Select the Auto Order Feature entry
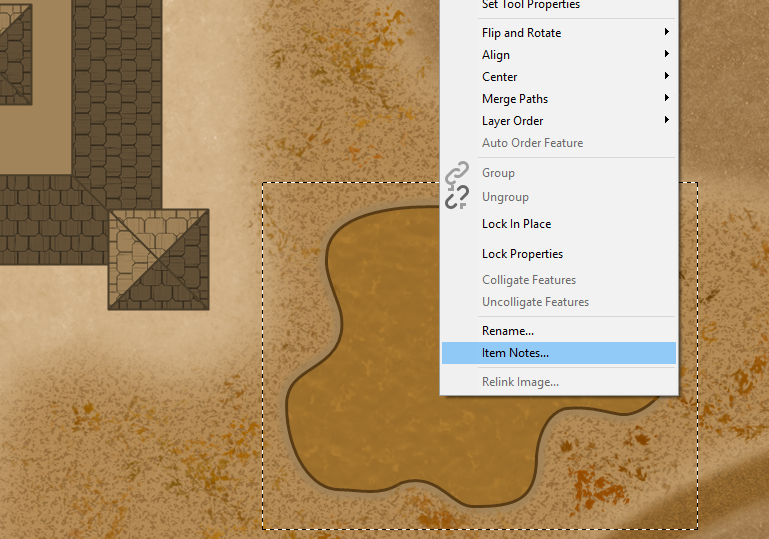The image size is (769, 539). pyautogui.click(x=532, y=143)
